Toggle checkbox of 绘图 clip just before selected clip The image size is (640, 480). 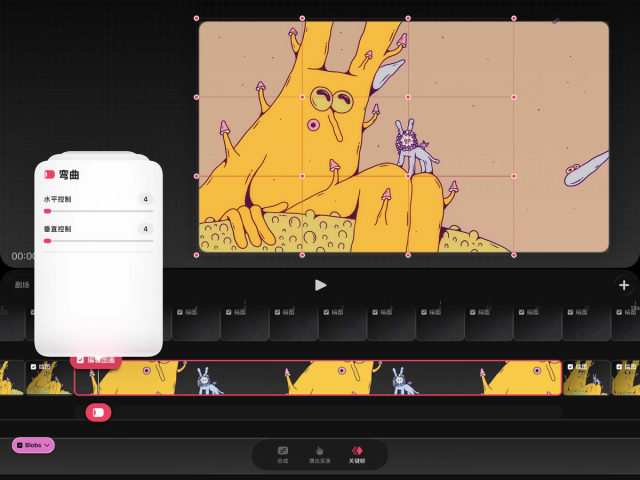tap(33, 367)
